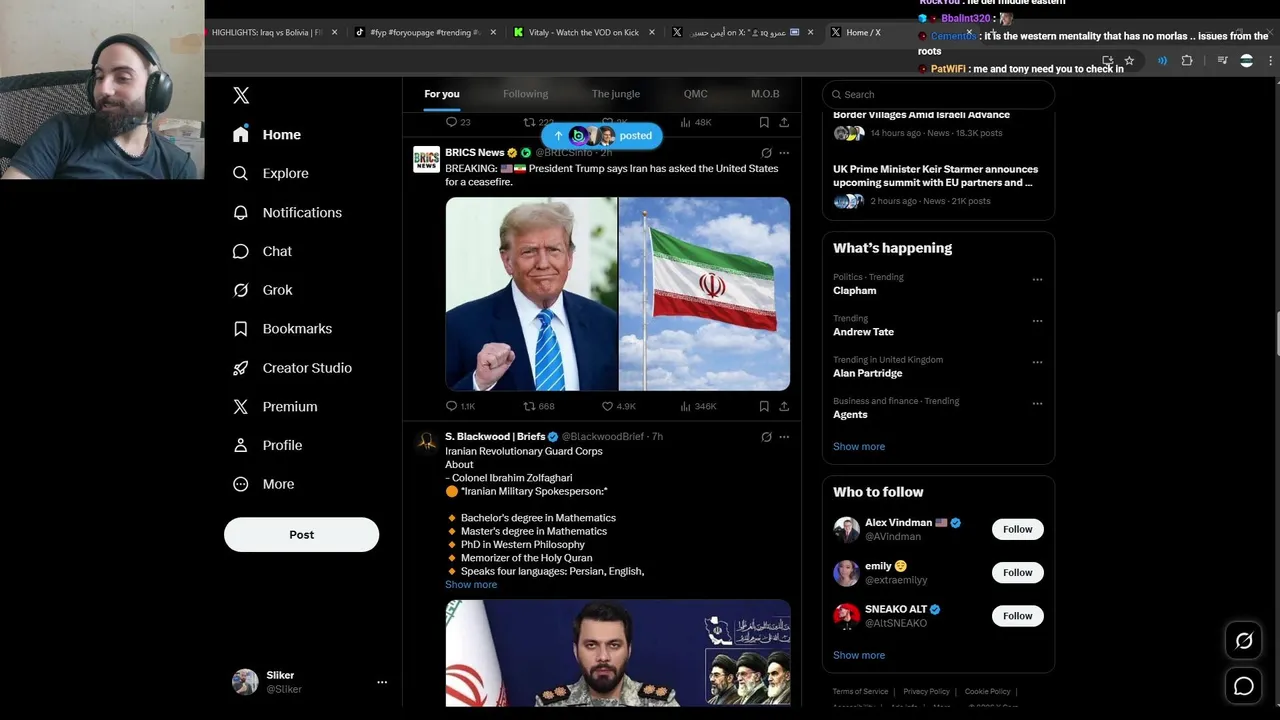This screenshot has height=720, width=1280.
Task: Show more under What's happening
Action: coord(859,447)
